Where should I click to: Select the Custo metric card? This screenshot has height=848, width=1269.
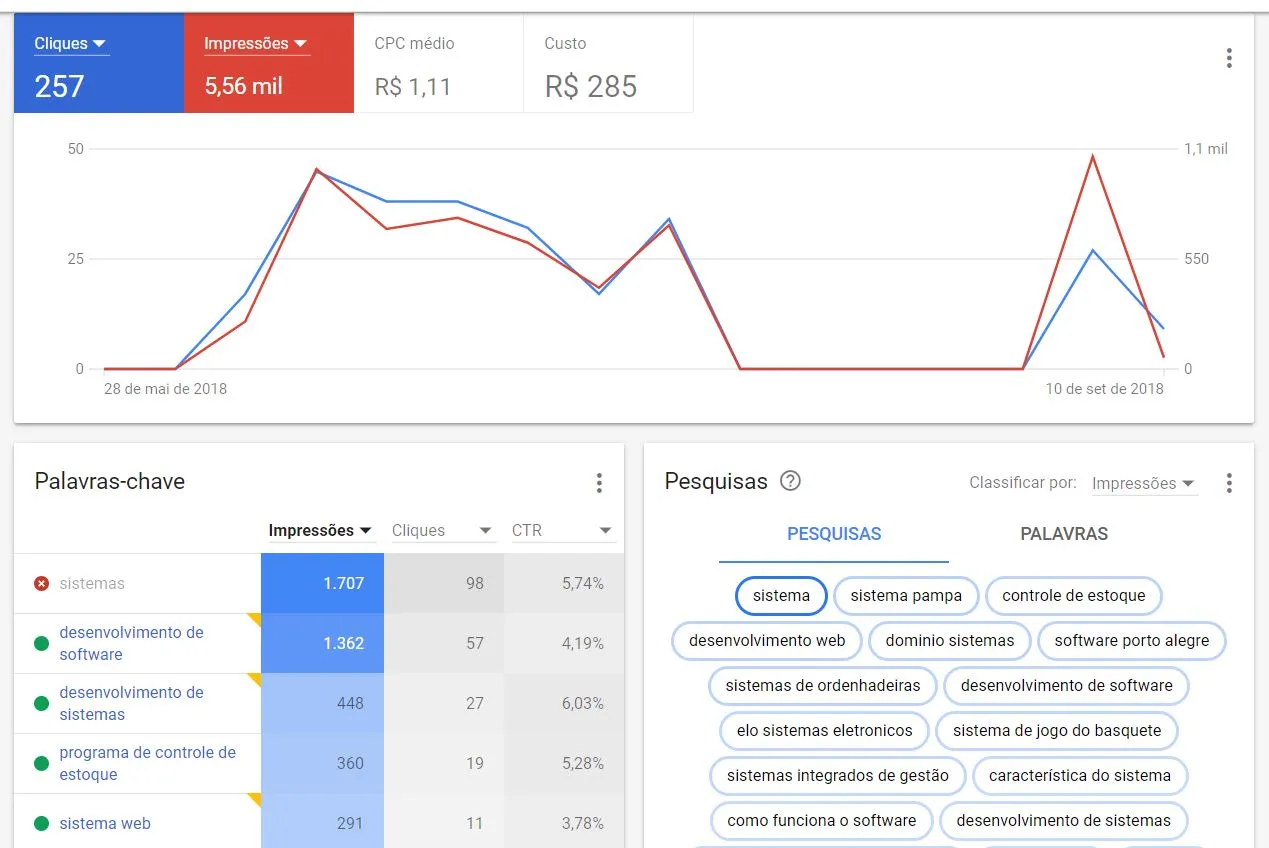(x=608, y=63)
